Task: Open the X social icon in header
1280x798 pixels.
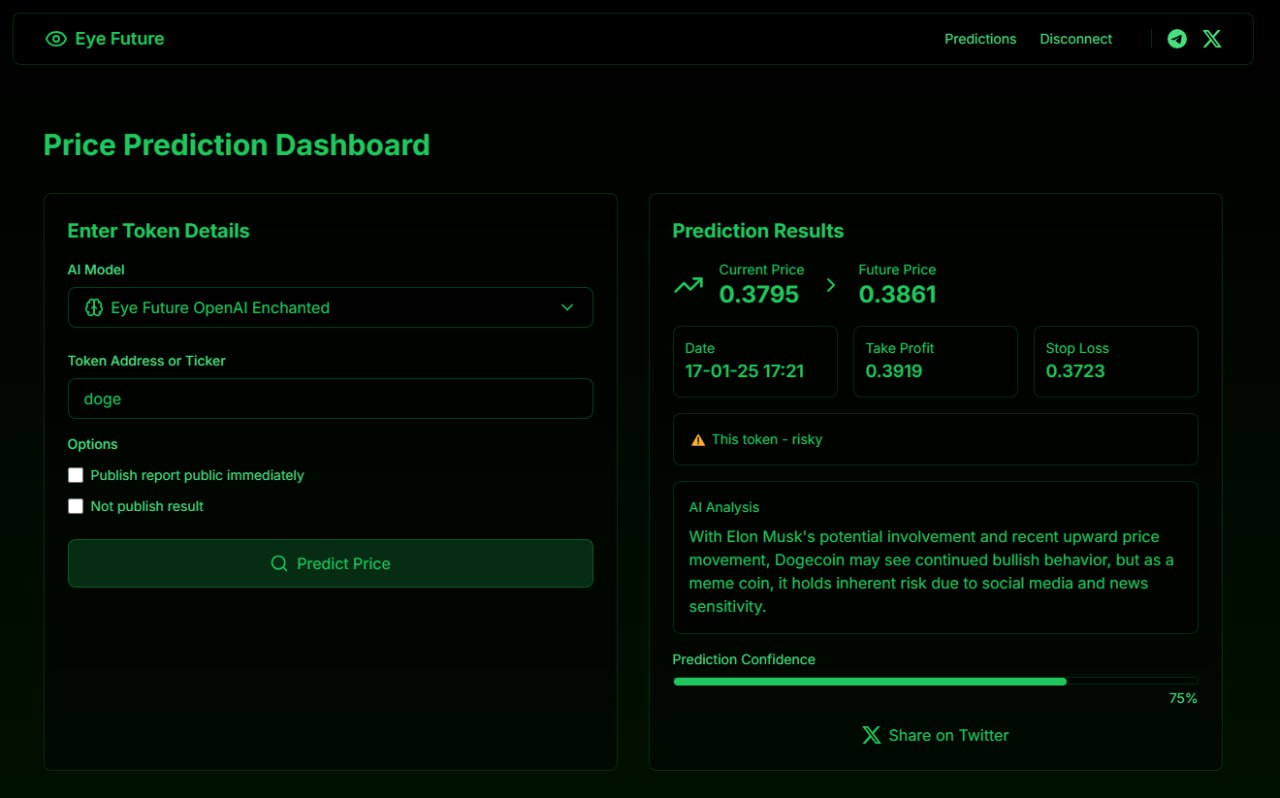Action: pyautogui.click(x=1212, y=39)
